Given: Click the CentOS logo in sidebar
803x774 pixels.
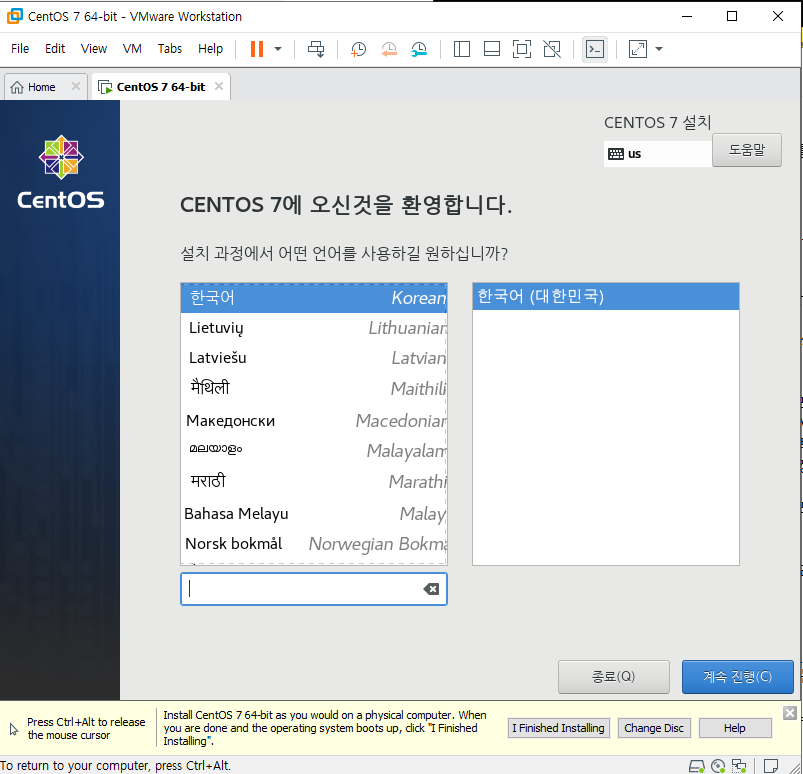Looking at the screenshot, I should 61,172.
